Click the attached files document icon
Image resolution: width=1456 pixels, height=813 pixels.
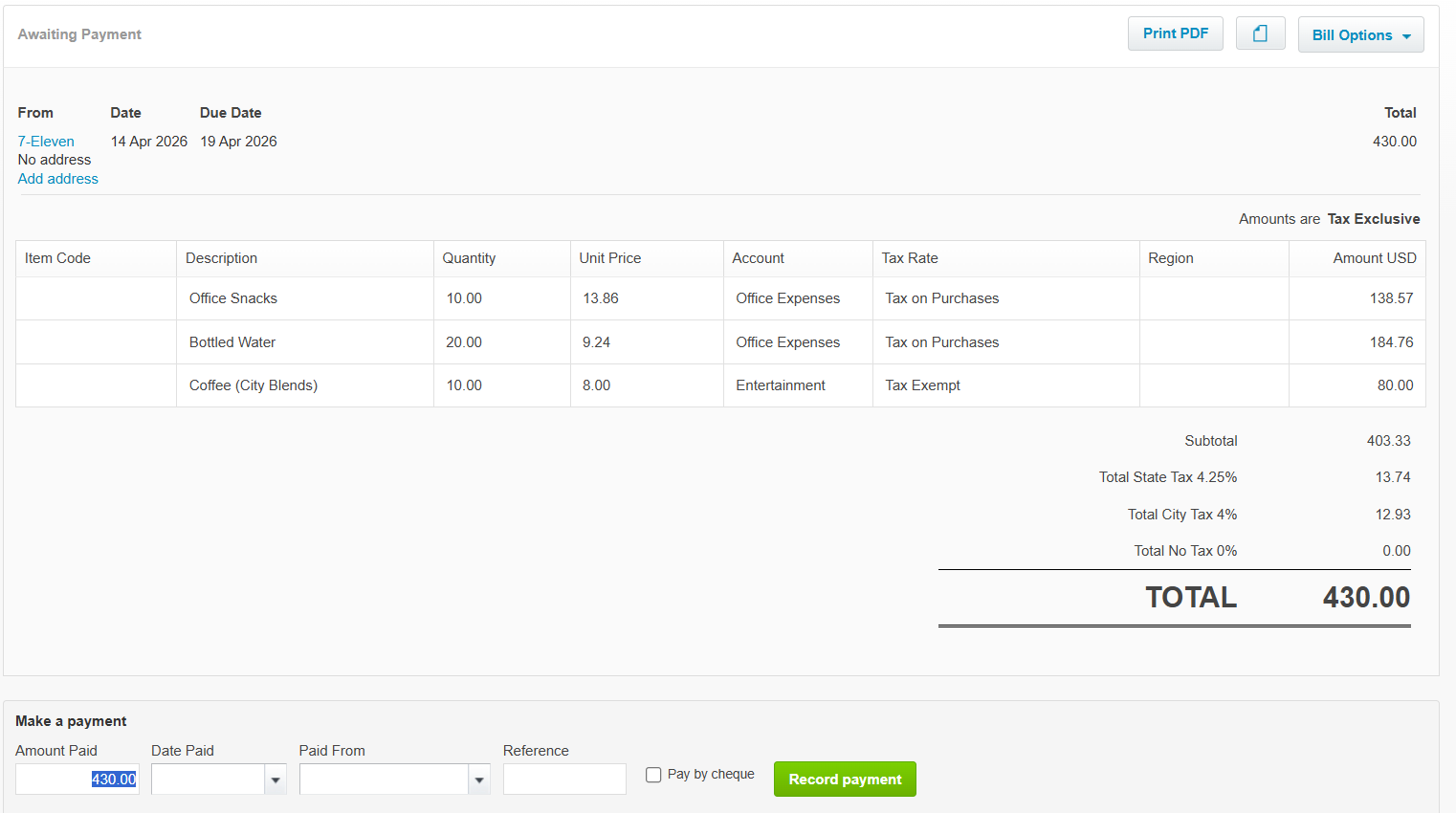click(x=1260, y=33)
